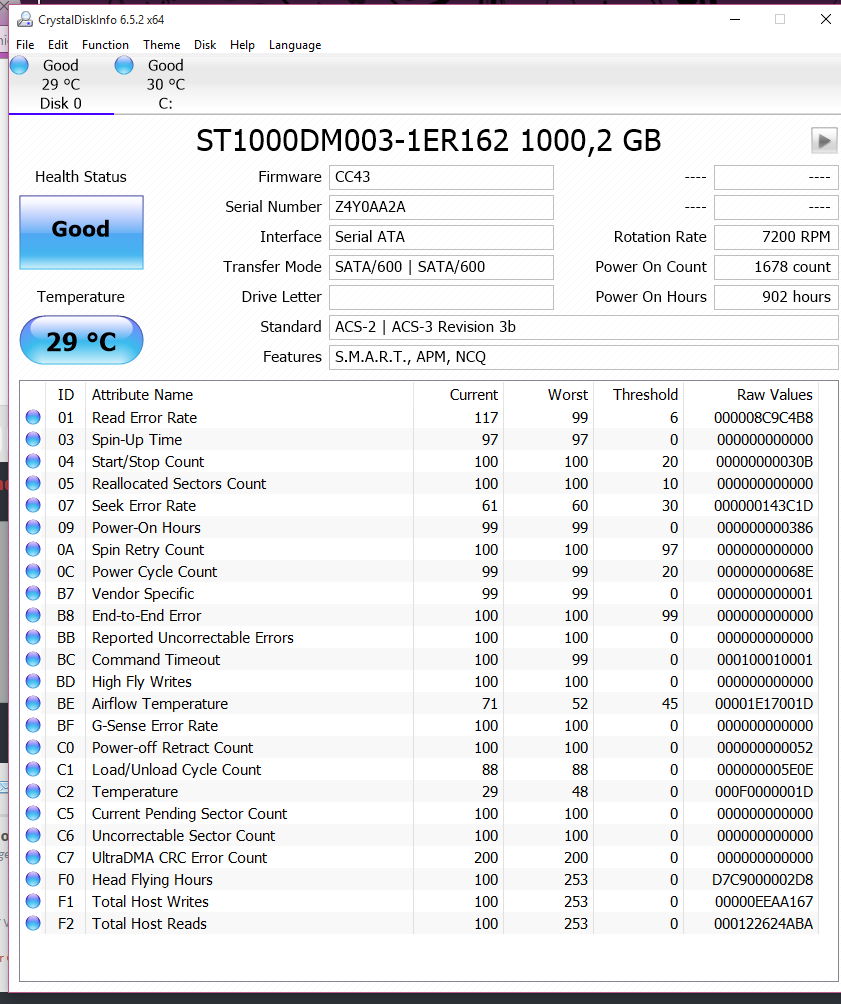The height and width of the screenshot is (1004, 841).
Task: Click the Reallocated Sectors Count status icon
Action: coord(33,484)
